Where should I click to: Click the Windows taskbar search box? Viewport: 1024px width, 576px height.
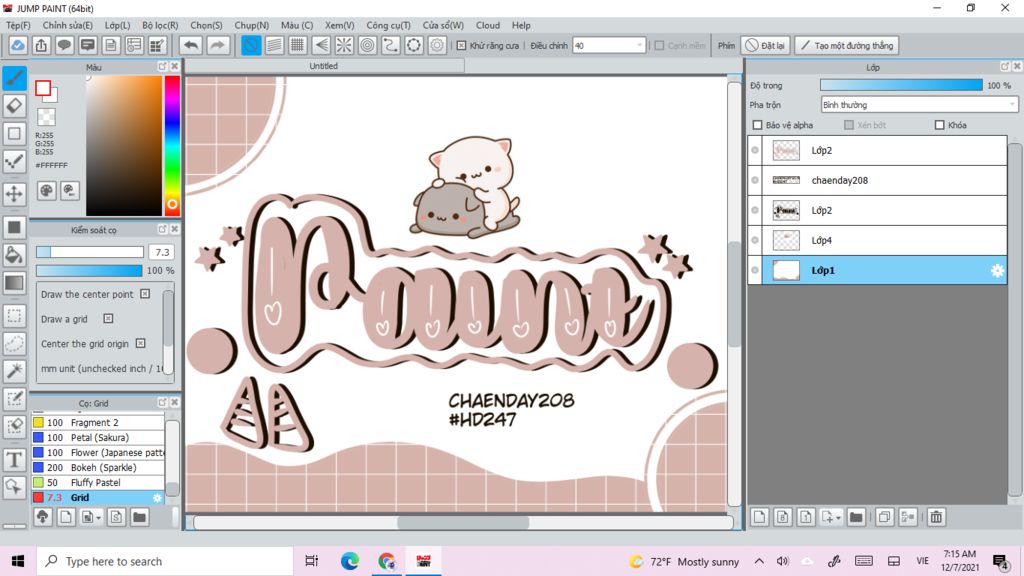(x=165, y=561)
